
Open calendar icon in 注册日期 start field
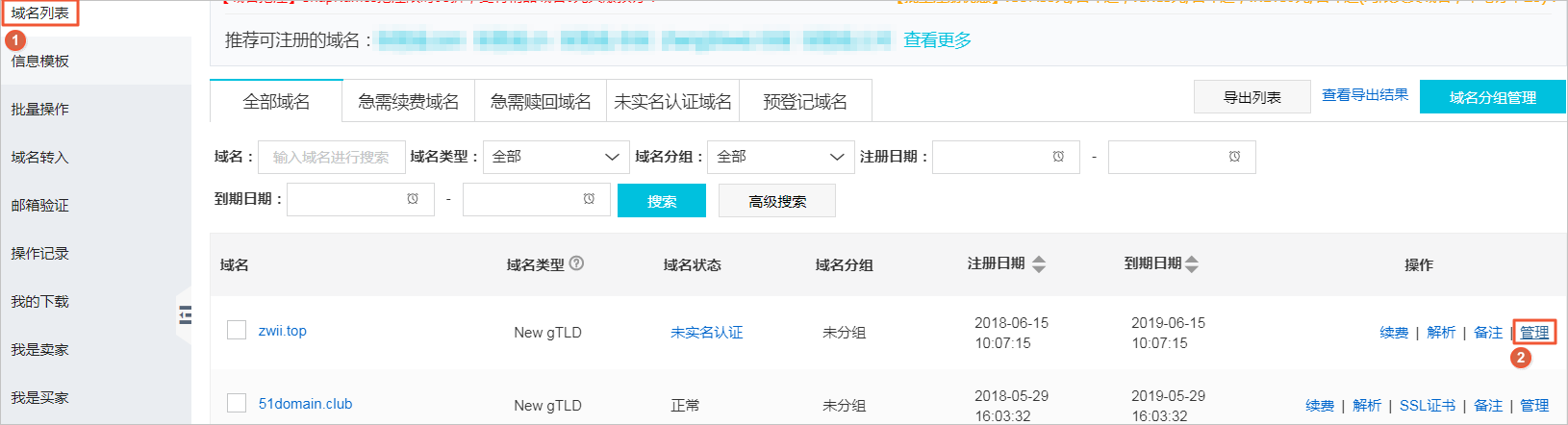coord(1058,157)
